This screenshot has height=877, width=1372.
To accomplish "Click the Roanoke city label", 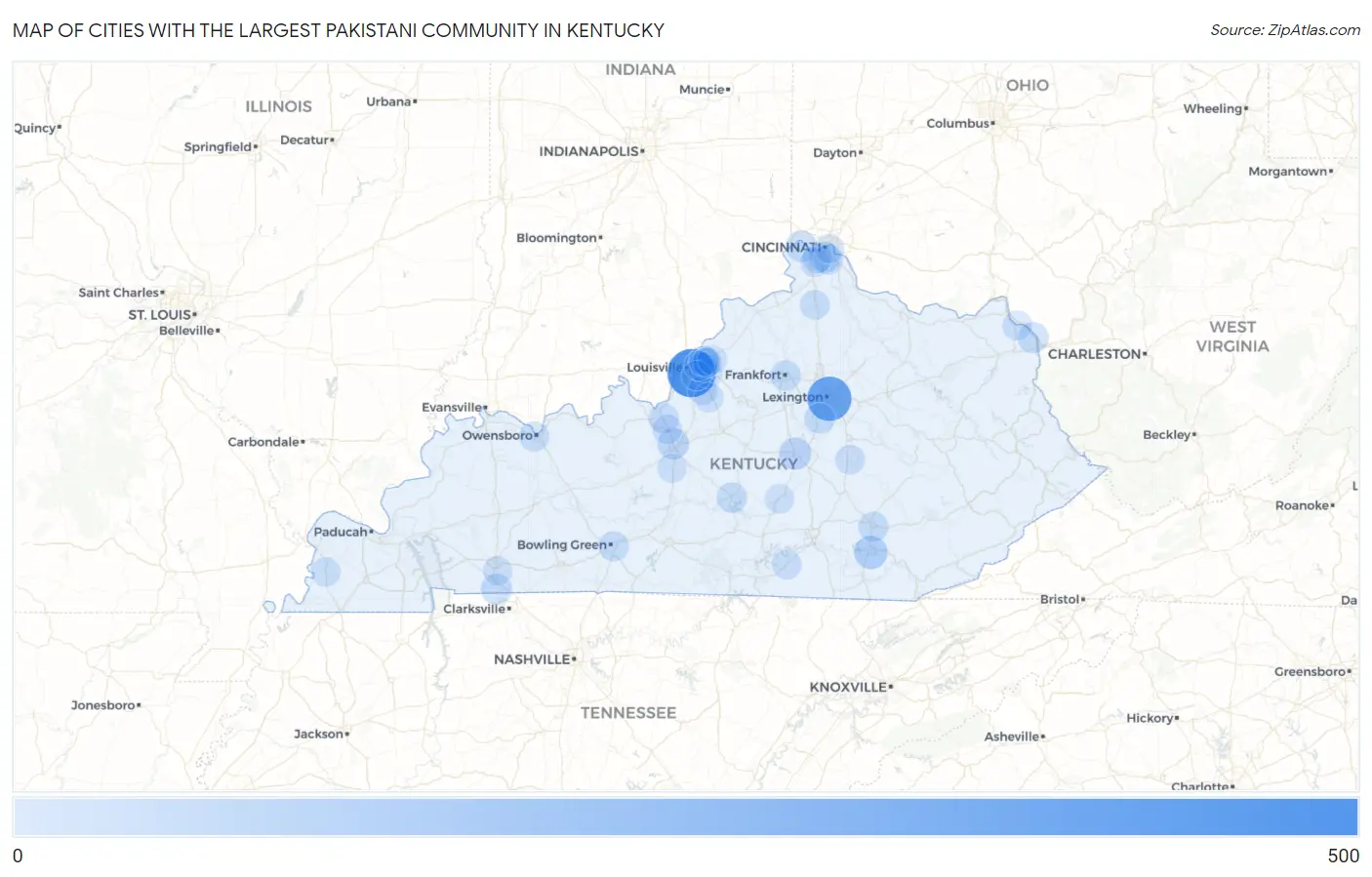I will coord(1302,505).
